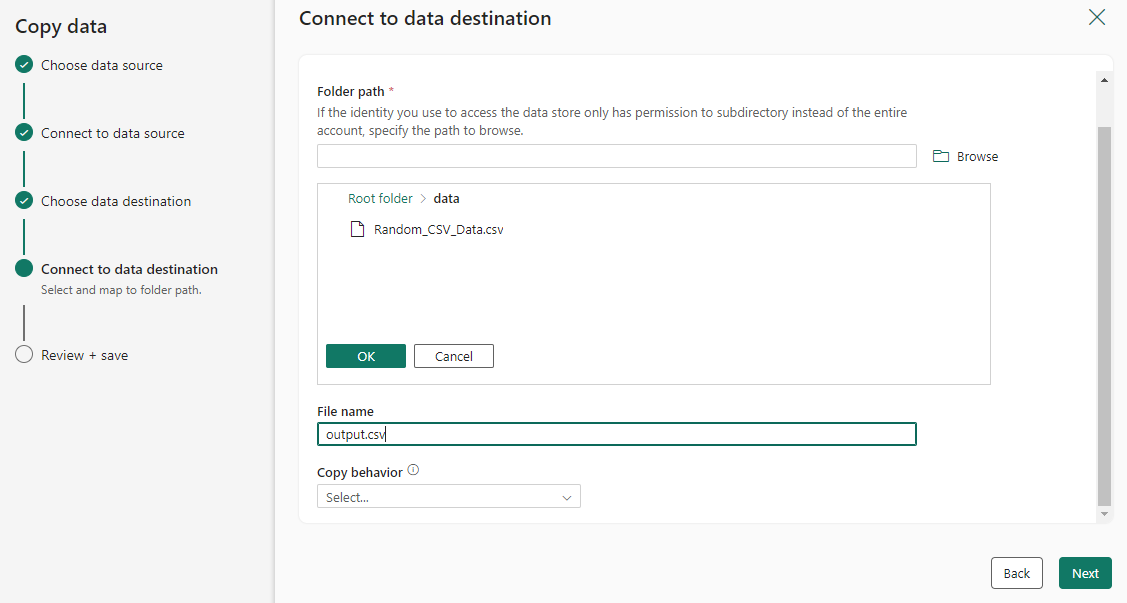Click OK in the folder browser

pyautogui.click(x=366, y=356)
